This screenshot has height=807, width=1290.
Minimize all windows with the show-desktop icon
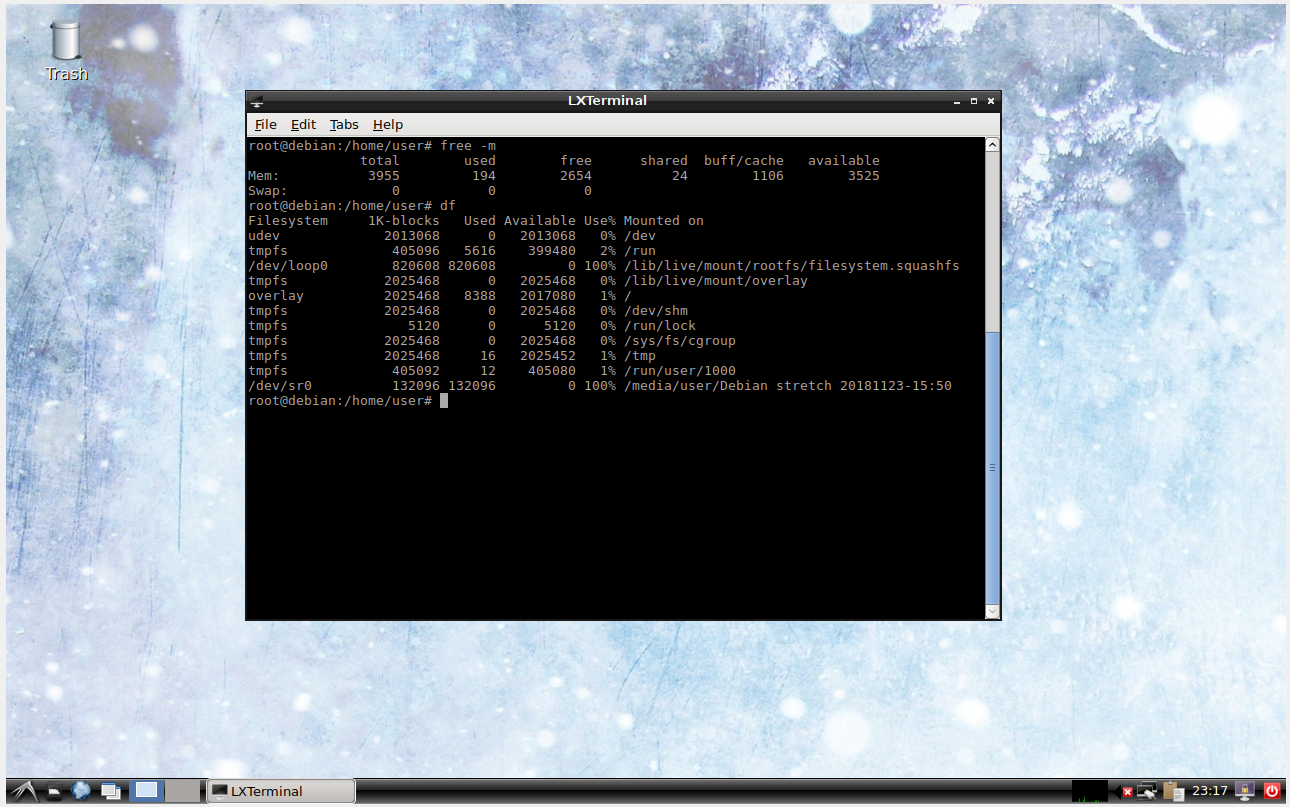[x=111, y=791]
